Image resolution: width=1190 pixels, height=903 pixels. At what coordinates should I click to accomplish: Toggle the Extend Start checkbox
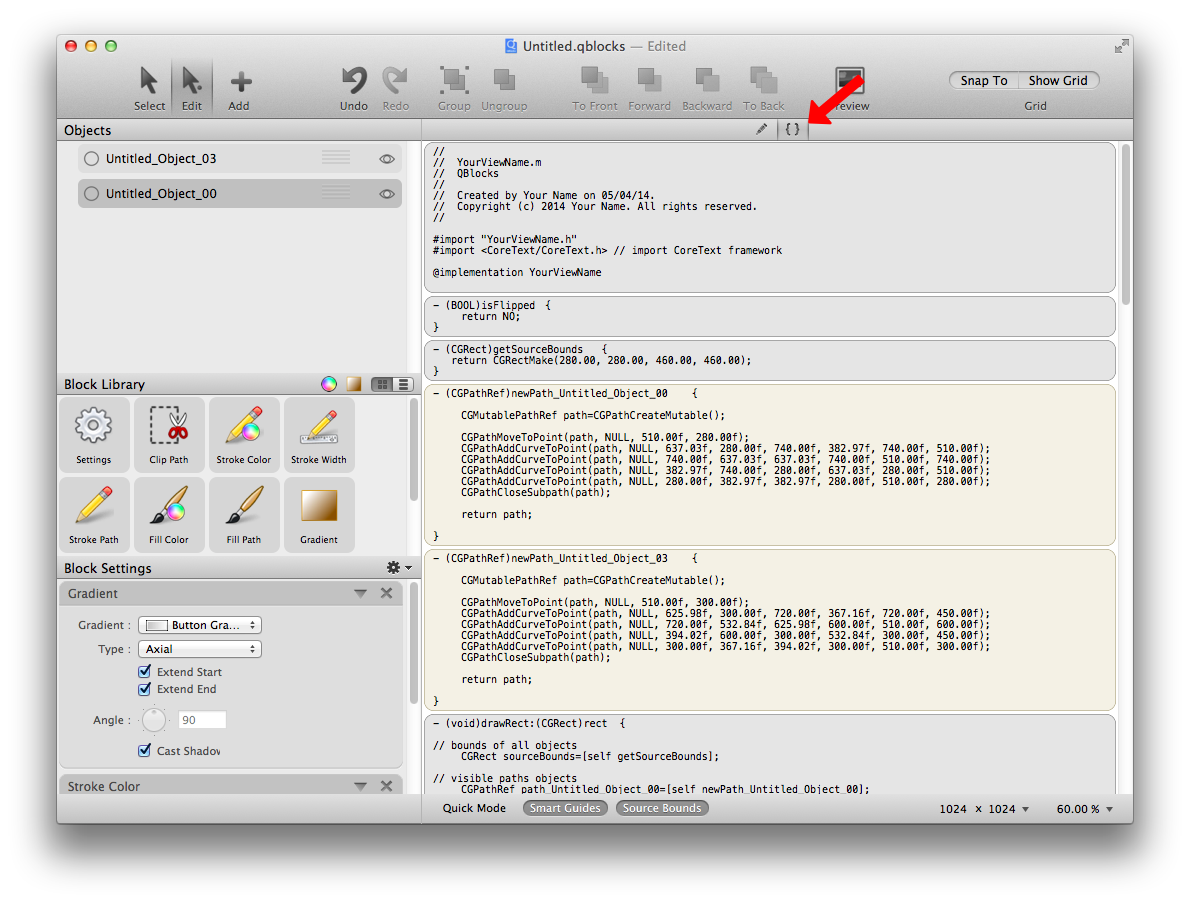point(144,671)
